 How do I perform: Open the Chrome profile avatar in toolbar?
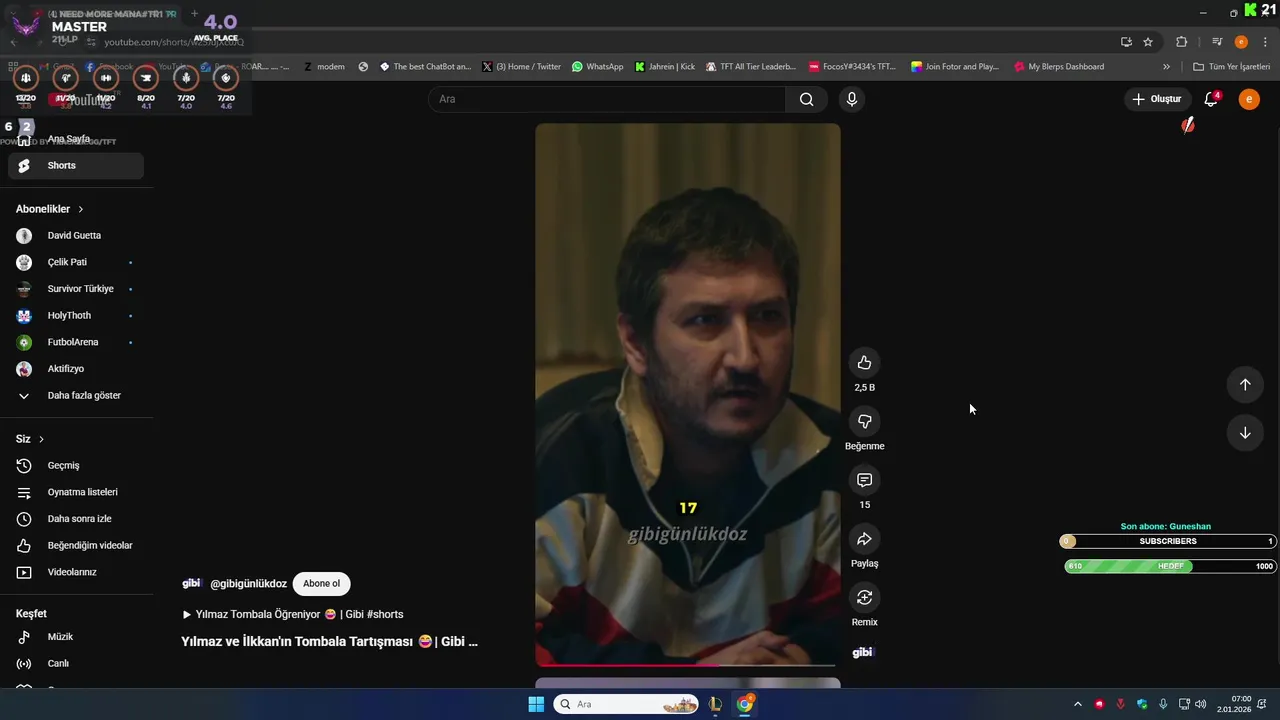pos(1241,42)
